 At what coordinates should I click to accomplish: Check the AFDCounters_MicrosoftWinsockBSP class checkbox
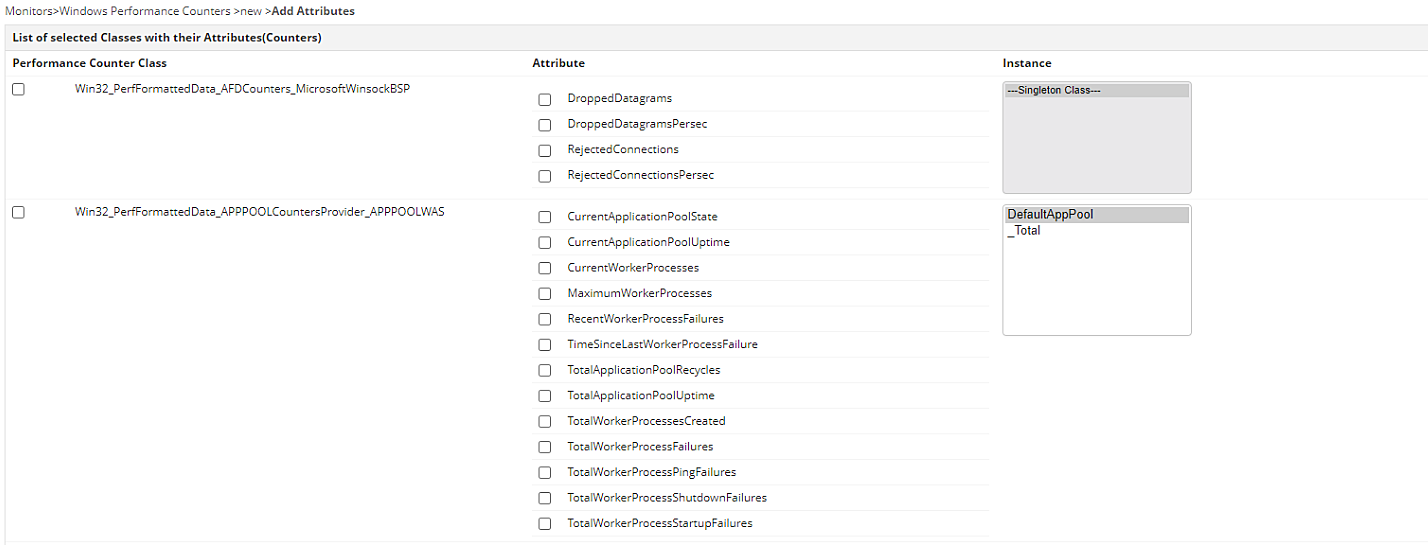[x=18, y=89]
